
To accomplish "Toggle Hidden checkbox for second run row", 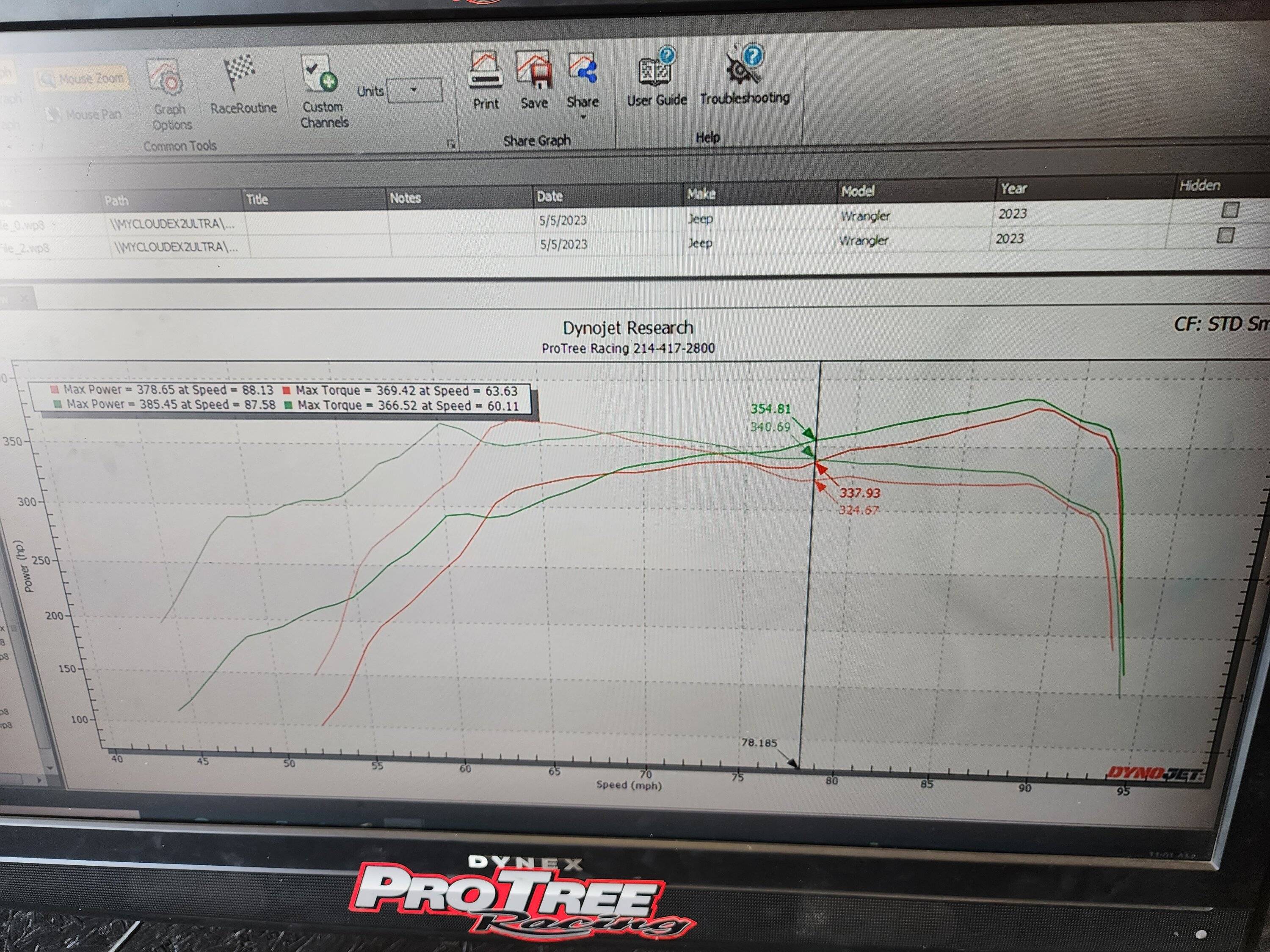I will (1225, 235).
